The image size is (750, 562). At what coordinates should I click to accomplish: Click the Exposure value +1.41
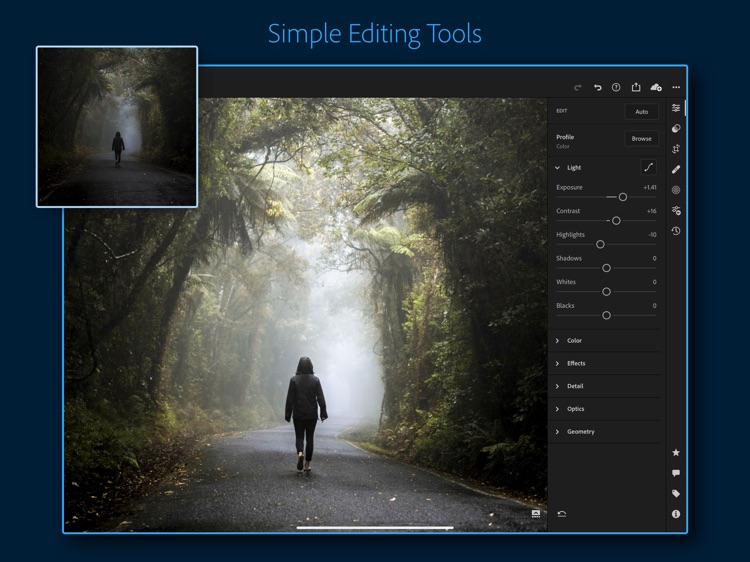tap(650, 187)
